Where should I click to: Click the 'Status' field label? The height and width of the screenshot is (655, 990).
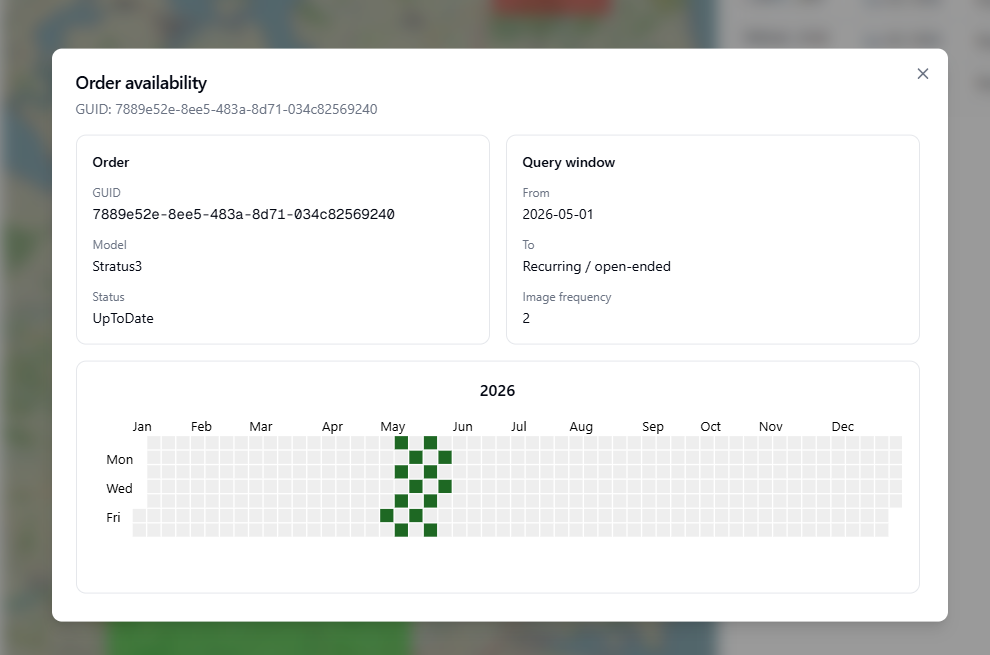pos(108,297)
